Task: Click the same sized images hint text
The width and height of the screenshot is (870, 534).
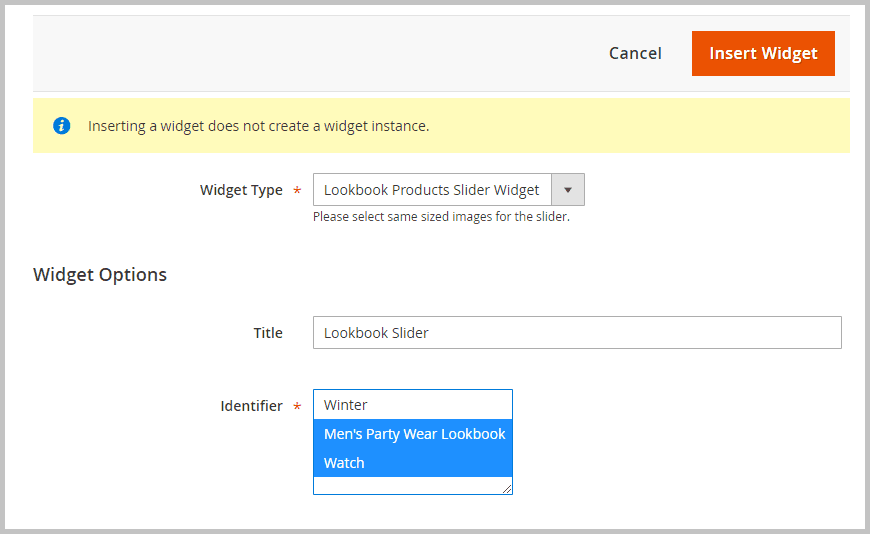Action: coord(441,216)
